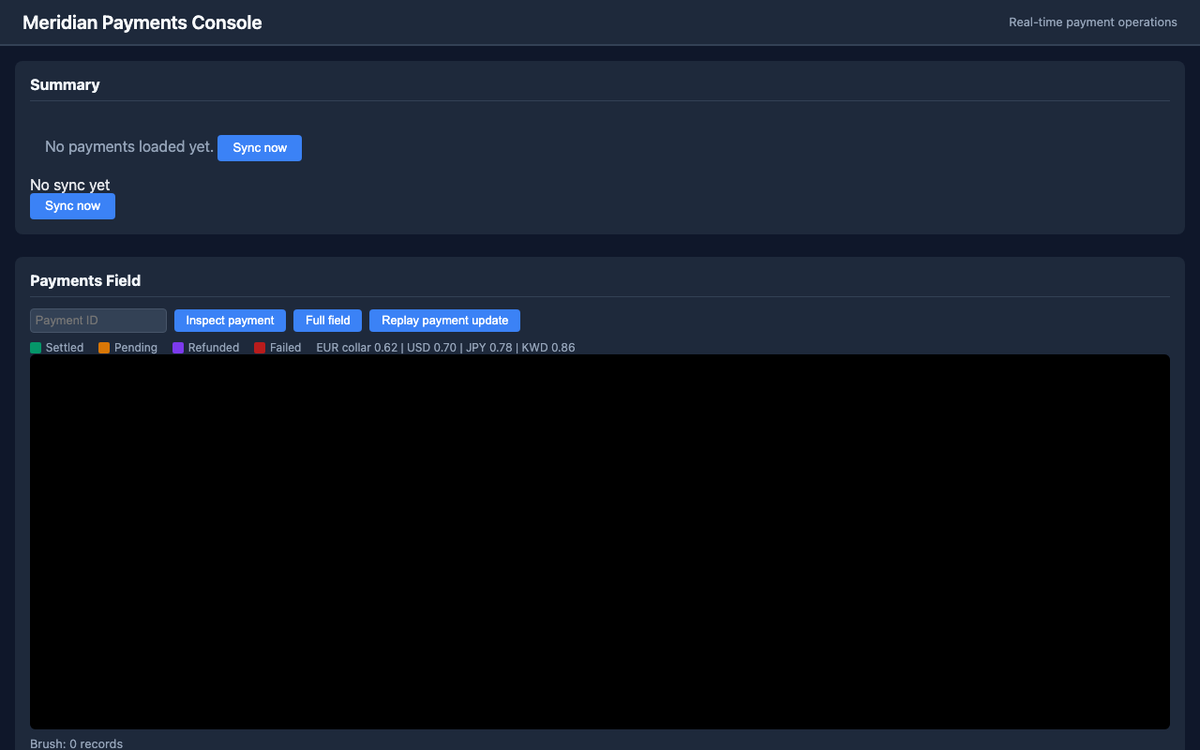Click the orange Pending legend swatch
The height and width of the screenshot is (750, 1200).
click(x=104, y=348)
